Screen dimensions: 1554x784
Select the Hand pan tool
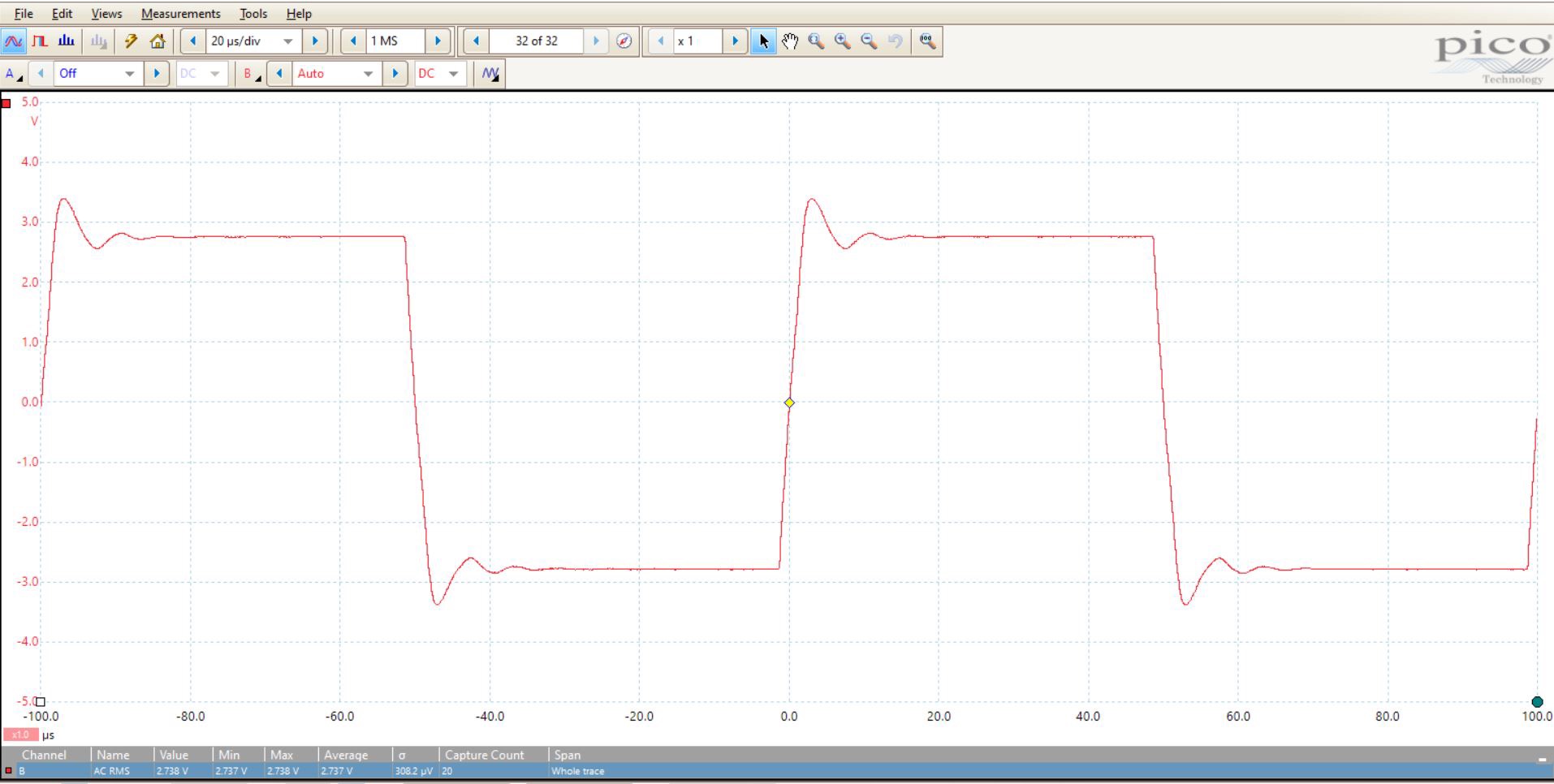click(x=790, y=41)
